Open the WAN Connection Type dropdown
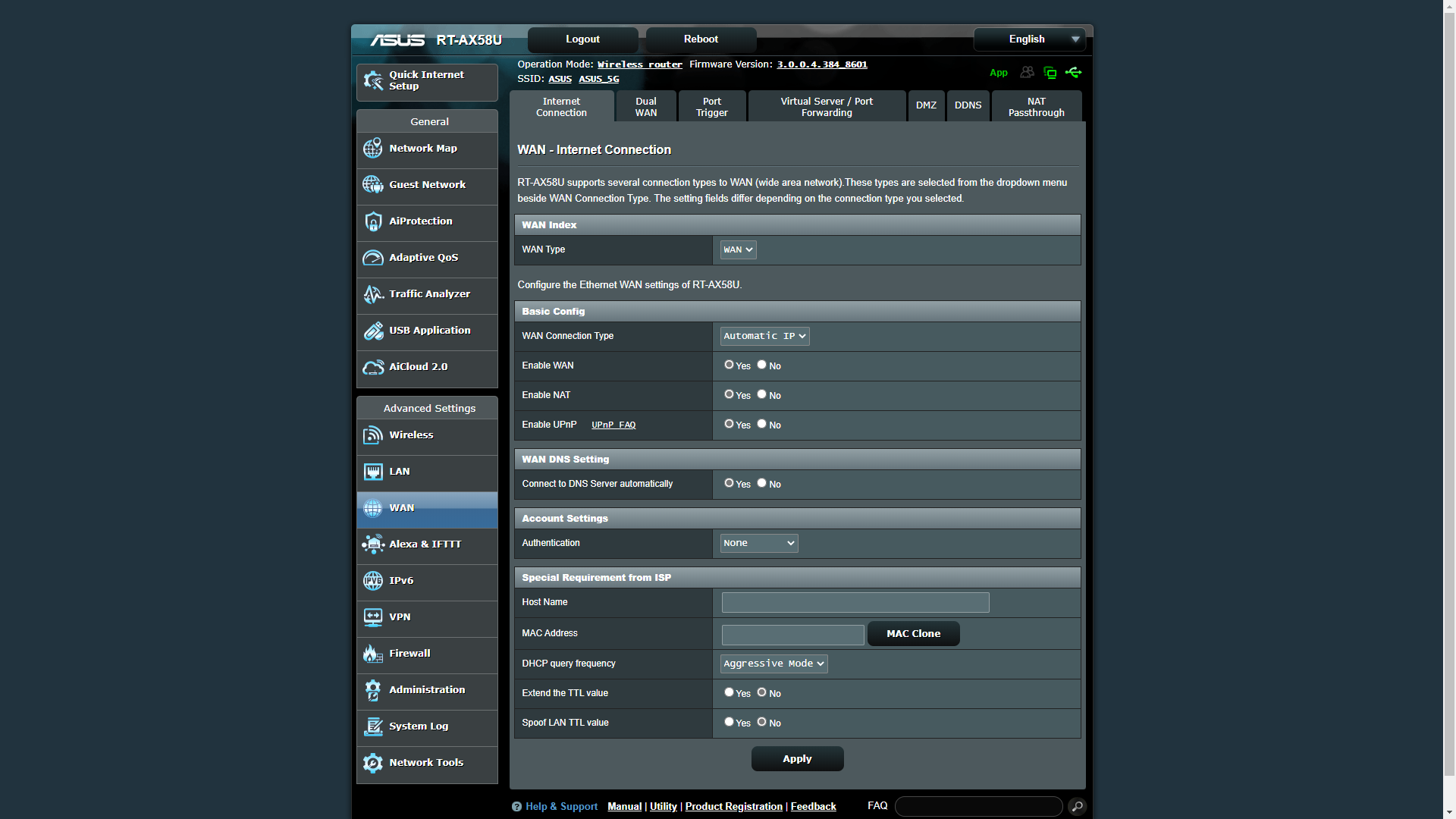Viewport: 1456px width, 819px height. pos(764,336)
